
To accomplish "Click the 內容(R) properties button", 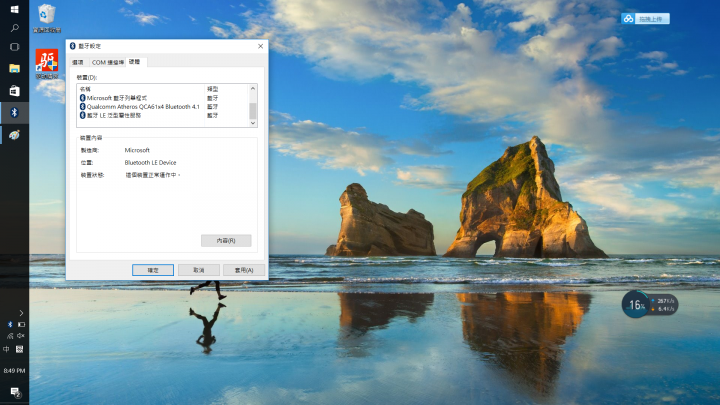I will [x=226, y=241].
